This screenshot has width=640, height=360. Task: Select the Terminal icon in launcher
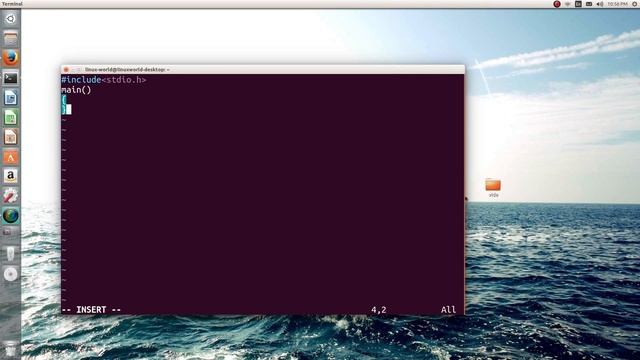pos(11,78)
